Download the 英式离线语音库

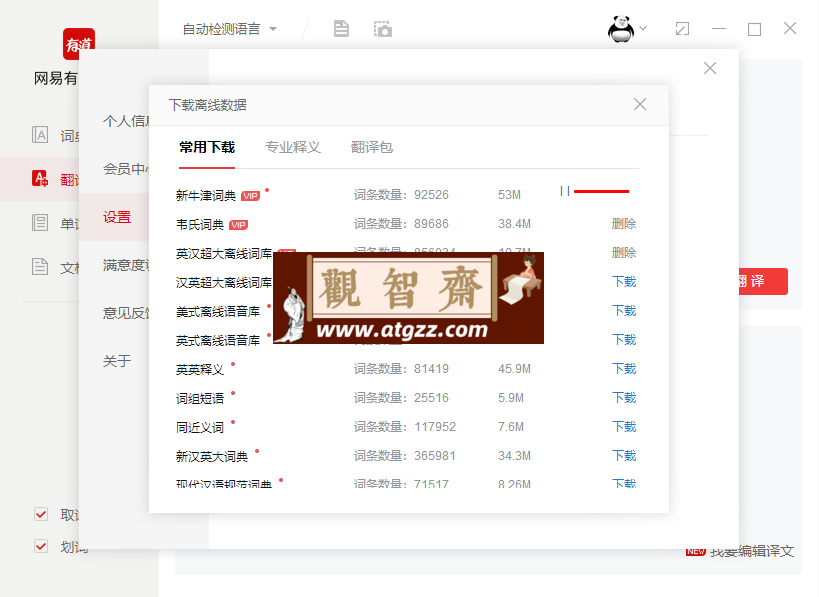click(x=624, y=340)
